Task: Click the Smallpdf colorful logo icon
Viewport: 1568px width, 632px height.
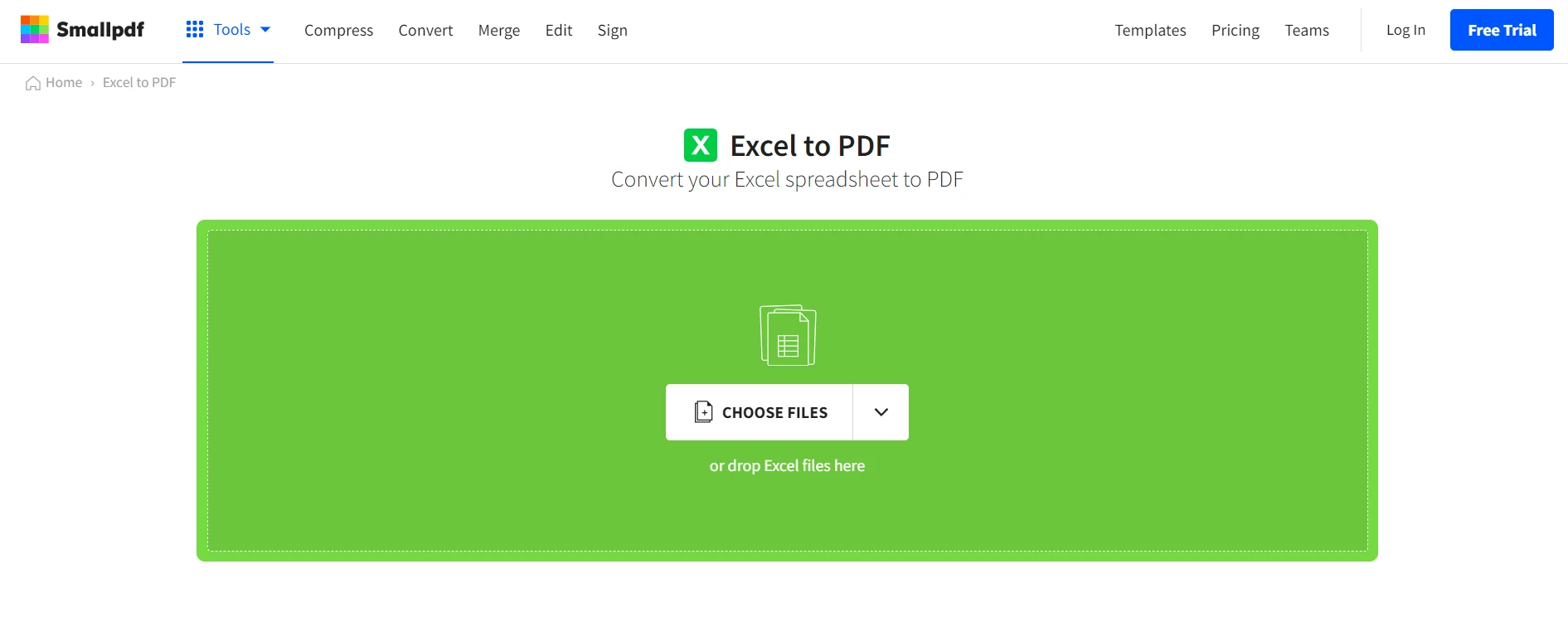Action: (x=35, y=30)
